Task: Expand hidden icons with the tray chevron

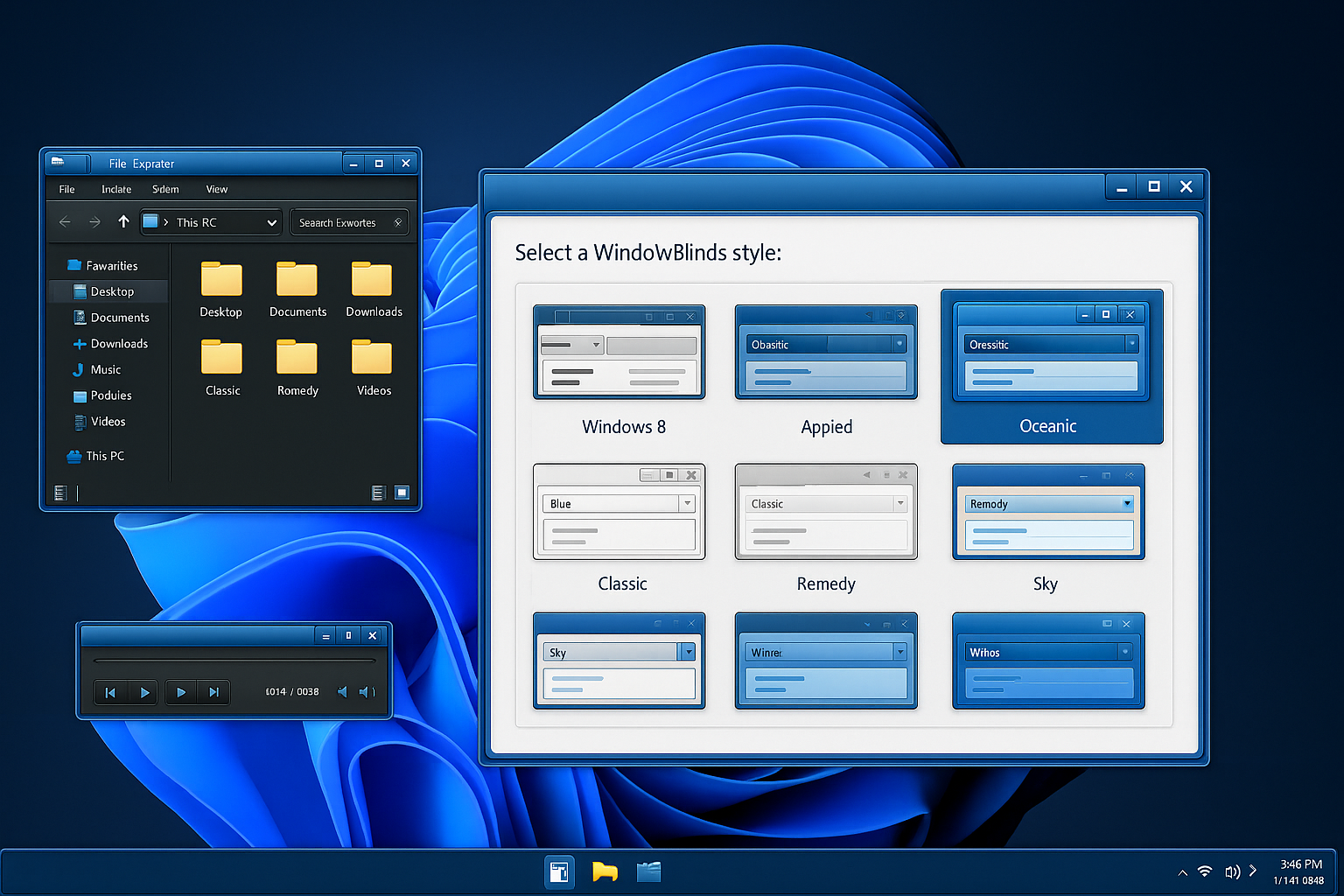Action: click(x=1182, y=871)
